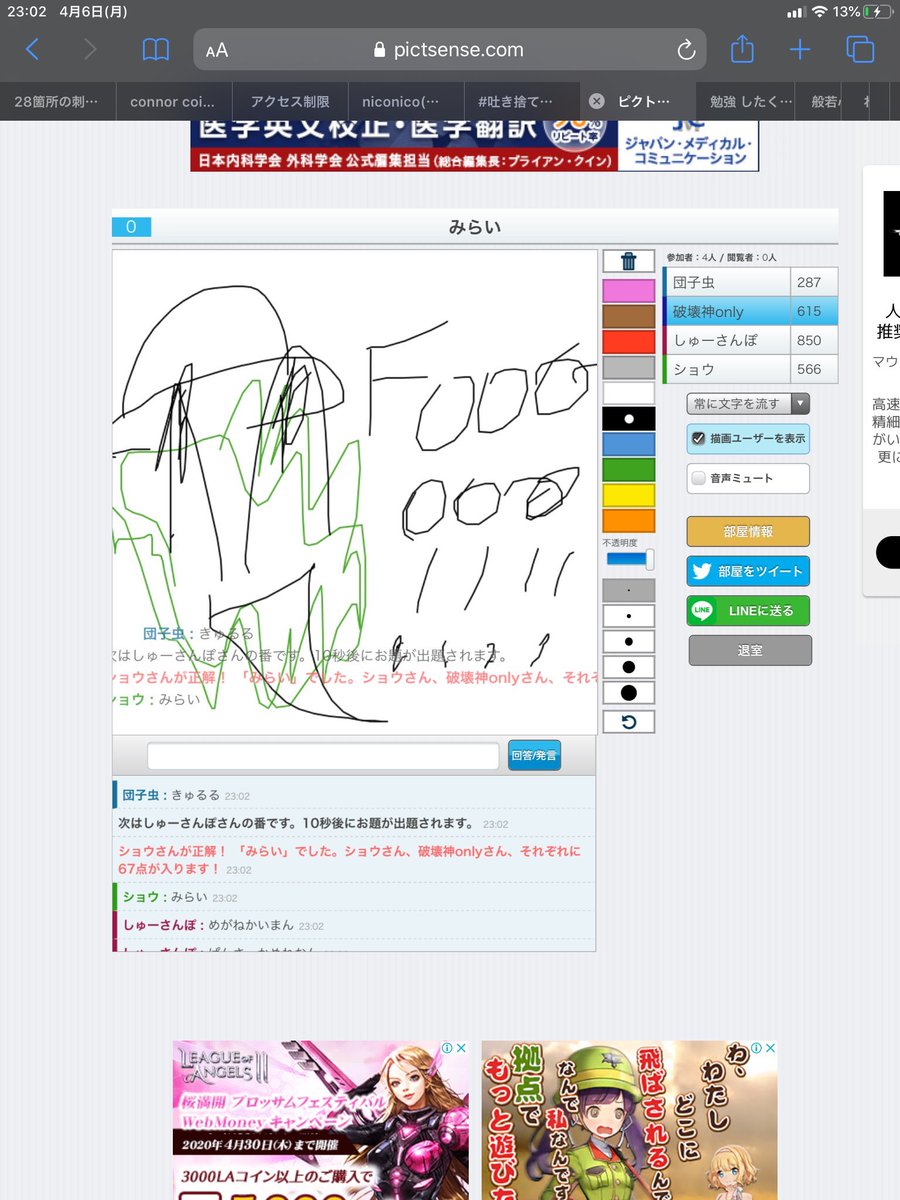The image size is (900, 1200).
Task: Select the blue color swatch
Action: pyautogui.click(x=628, y=444)
